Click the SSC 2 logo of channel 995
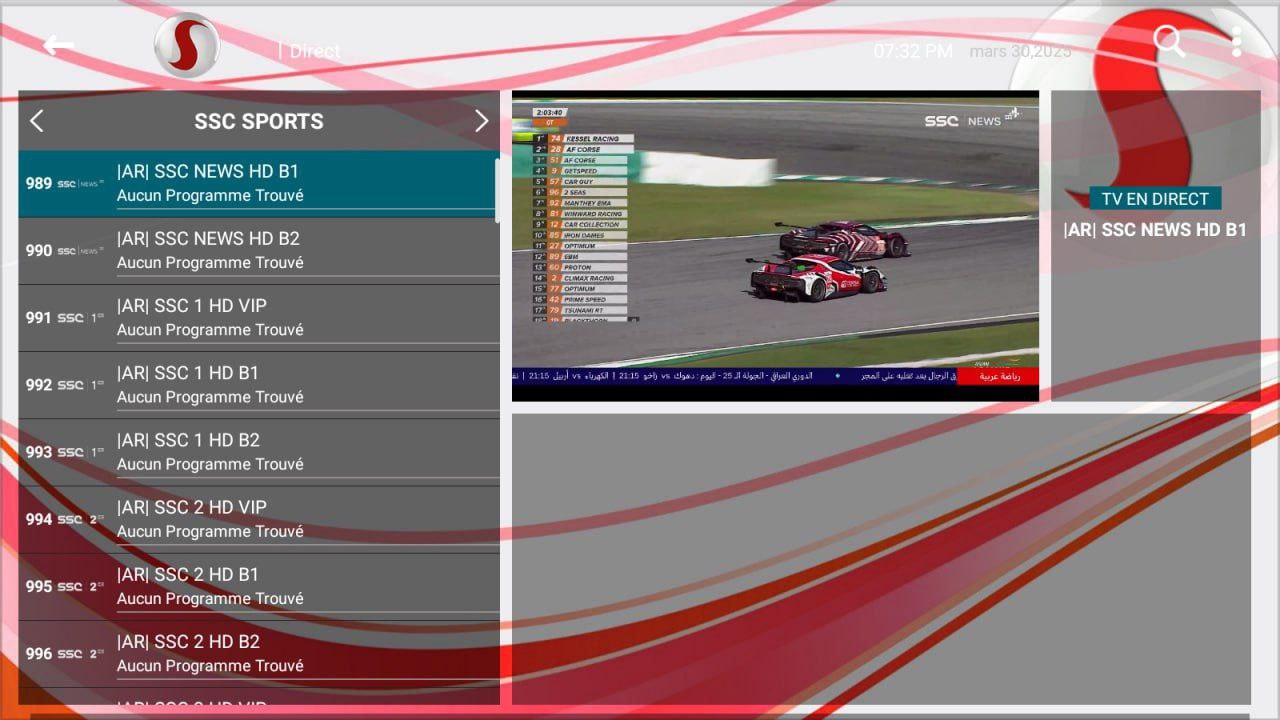Viewport: 1280px width, 720px height. coord(81,586)
